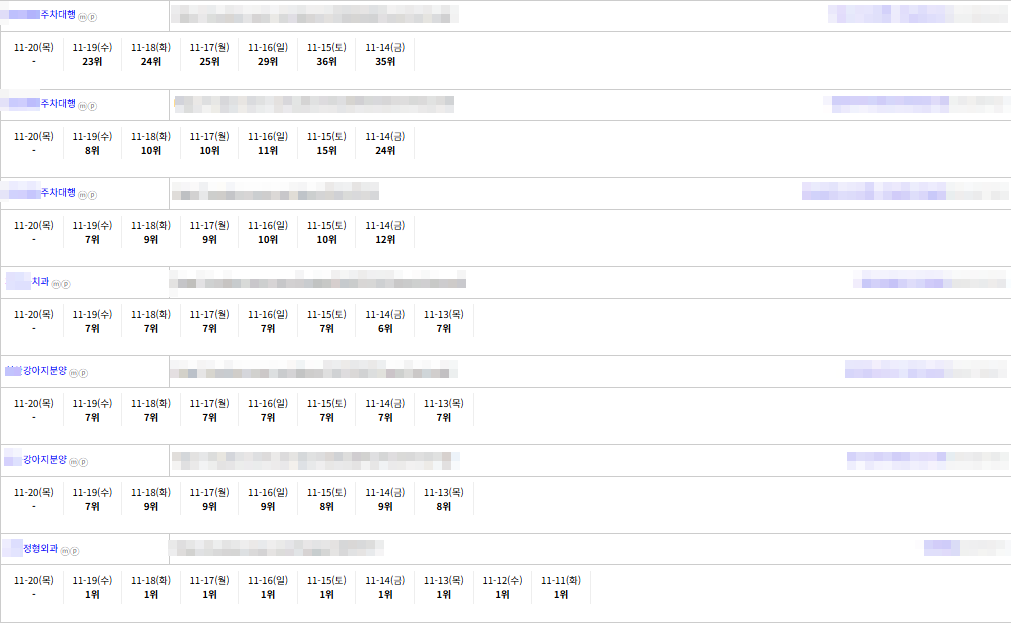Select 'm' icon of the middle 주차대행 row
This screenshot has width=1011, height=623.
(83, 106)
